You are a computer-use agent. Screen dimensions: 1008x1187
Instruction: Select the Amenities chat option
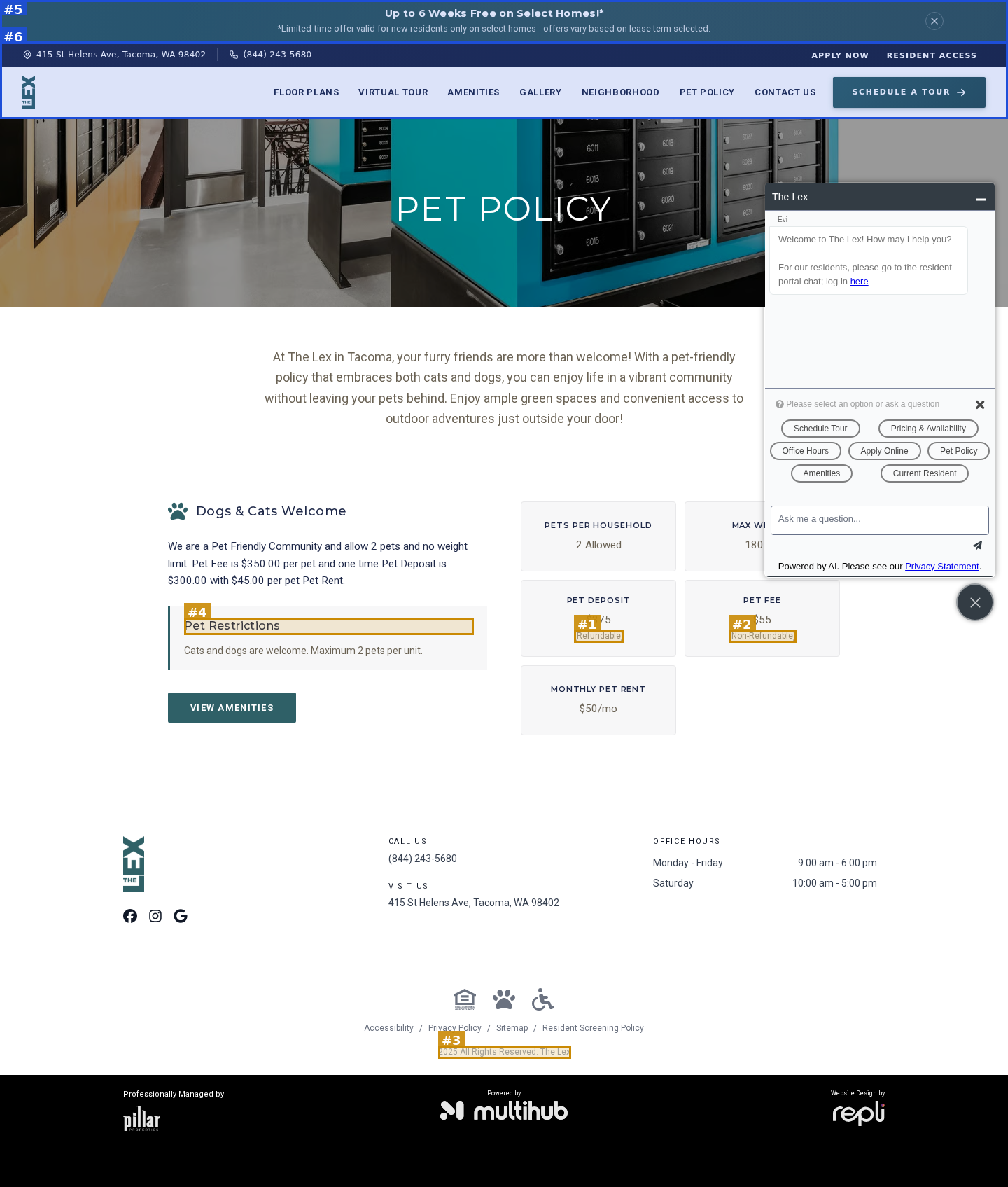tap(822, 473)
